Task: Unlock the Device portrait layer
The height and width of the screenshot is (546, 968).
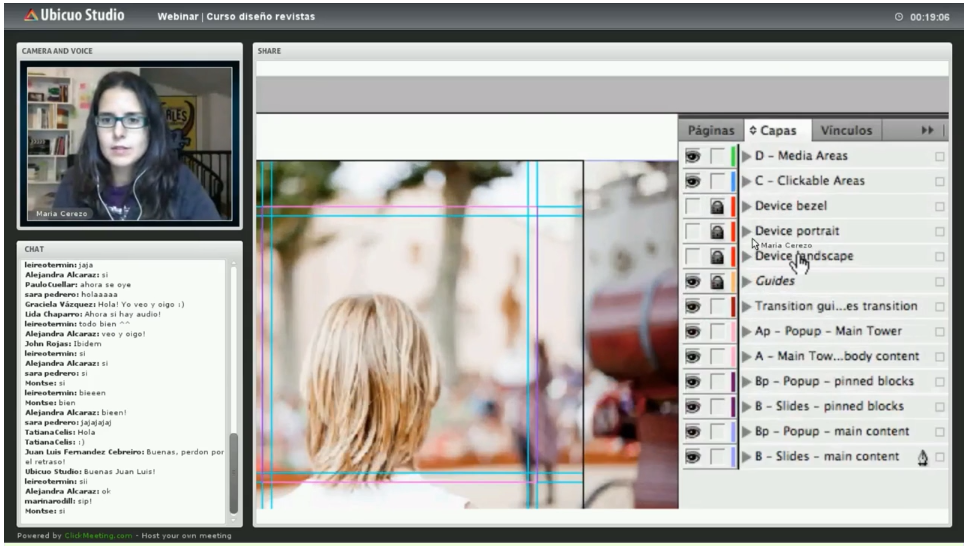Action: pos(717,231)
